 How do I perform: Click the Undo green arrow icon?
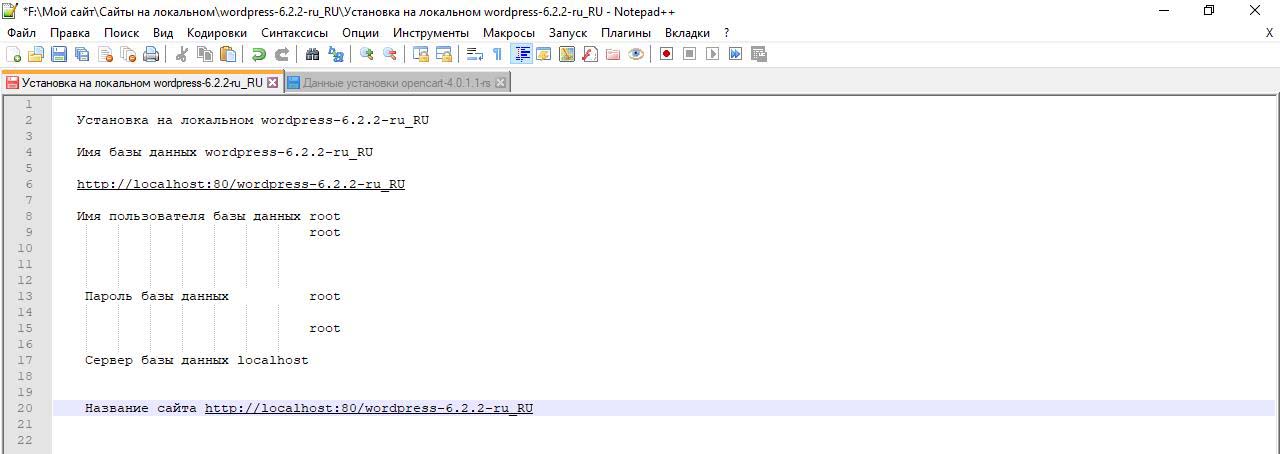pyautogui.click(x=259, y=54)
